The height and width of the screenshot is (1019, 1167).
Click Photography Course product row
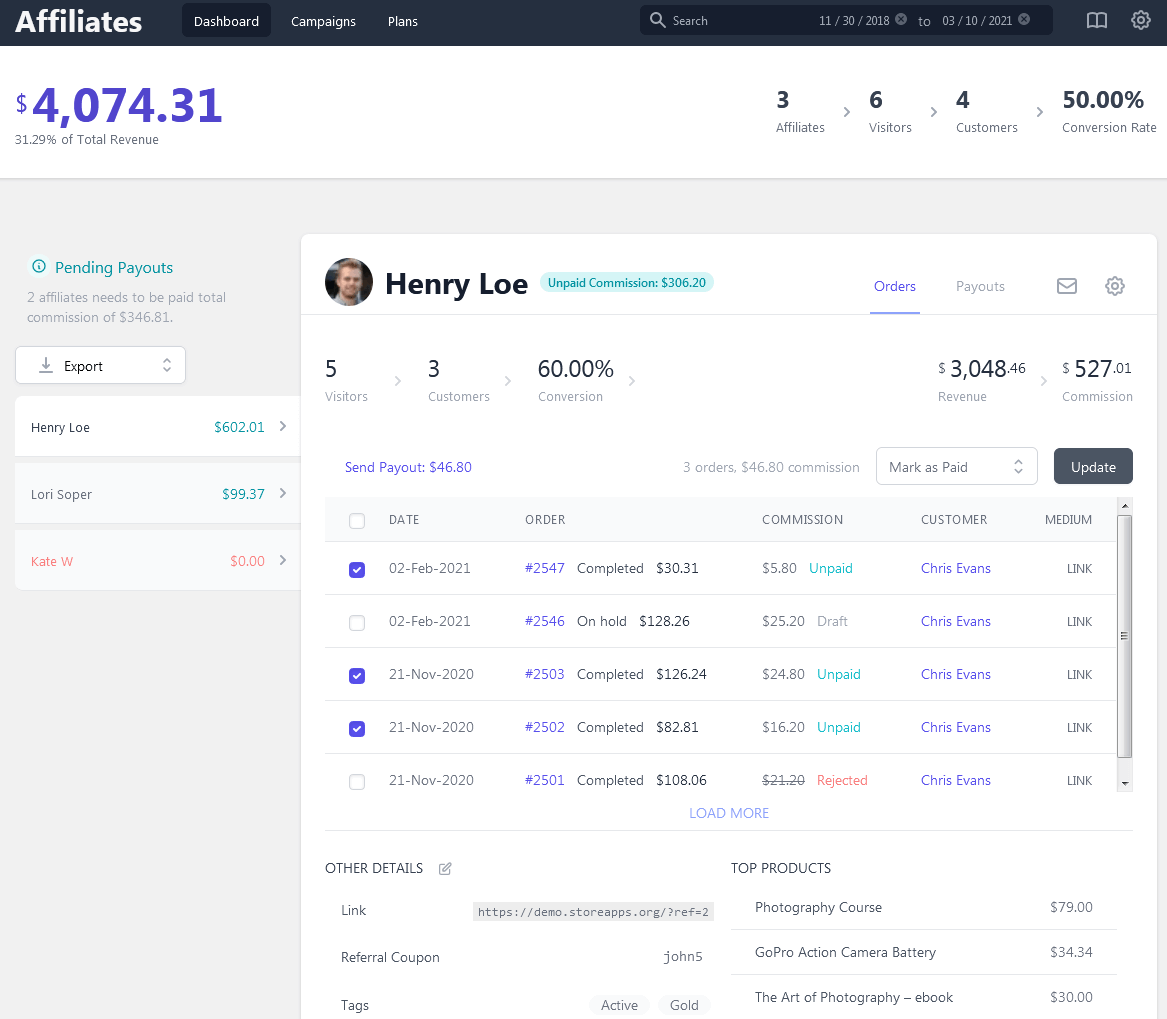coord(924,907)
